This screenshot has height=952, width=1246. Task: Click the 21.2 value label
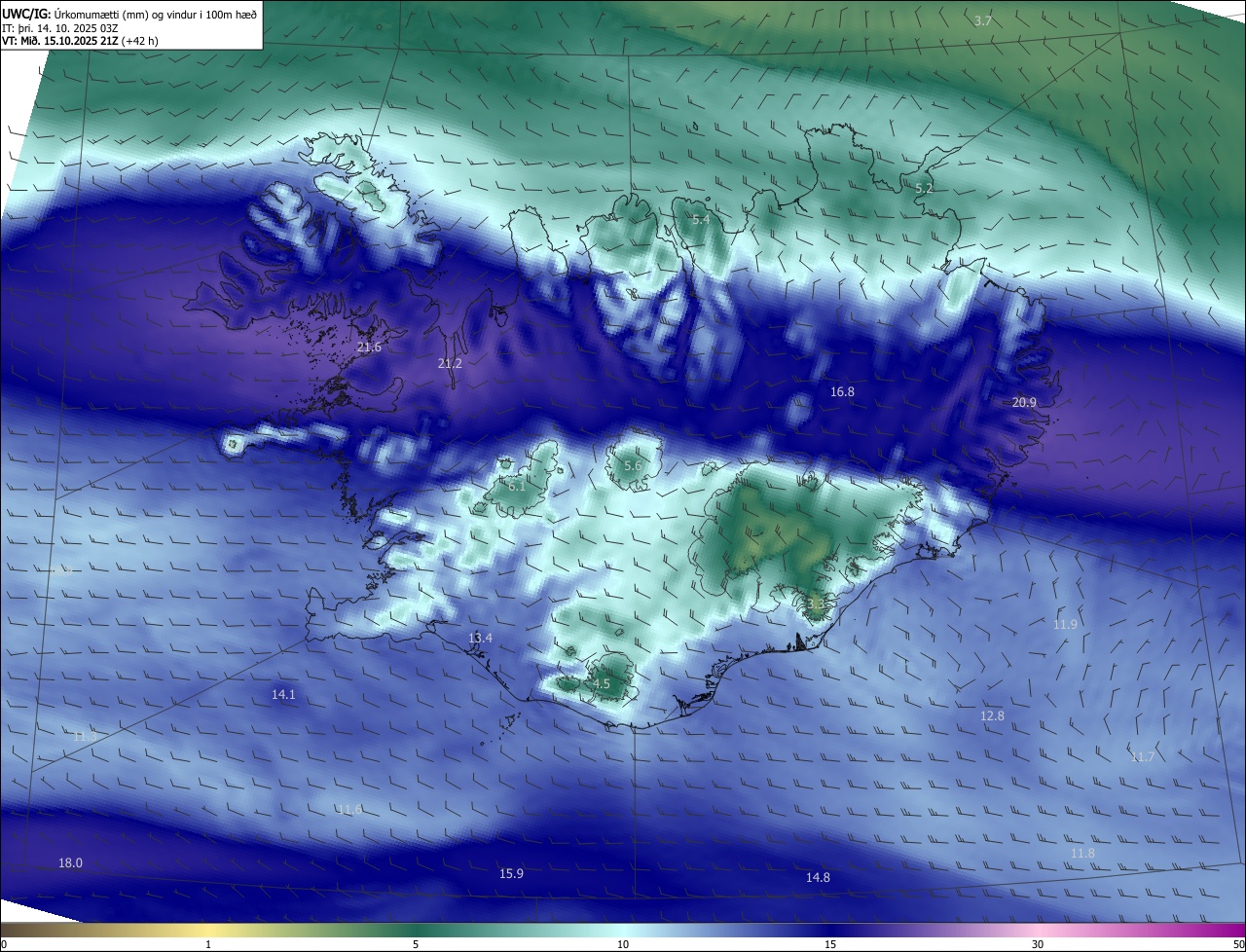point(450,363)
